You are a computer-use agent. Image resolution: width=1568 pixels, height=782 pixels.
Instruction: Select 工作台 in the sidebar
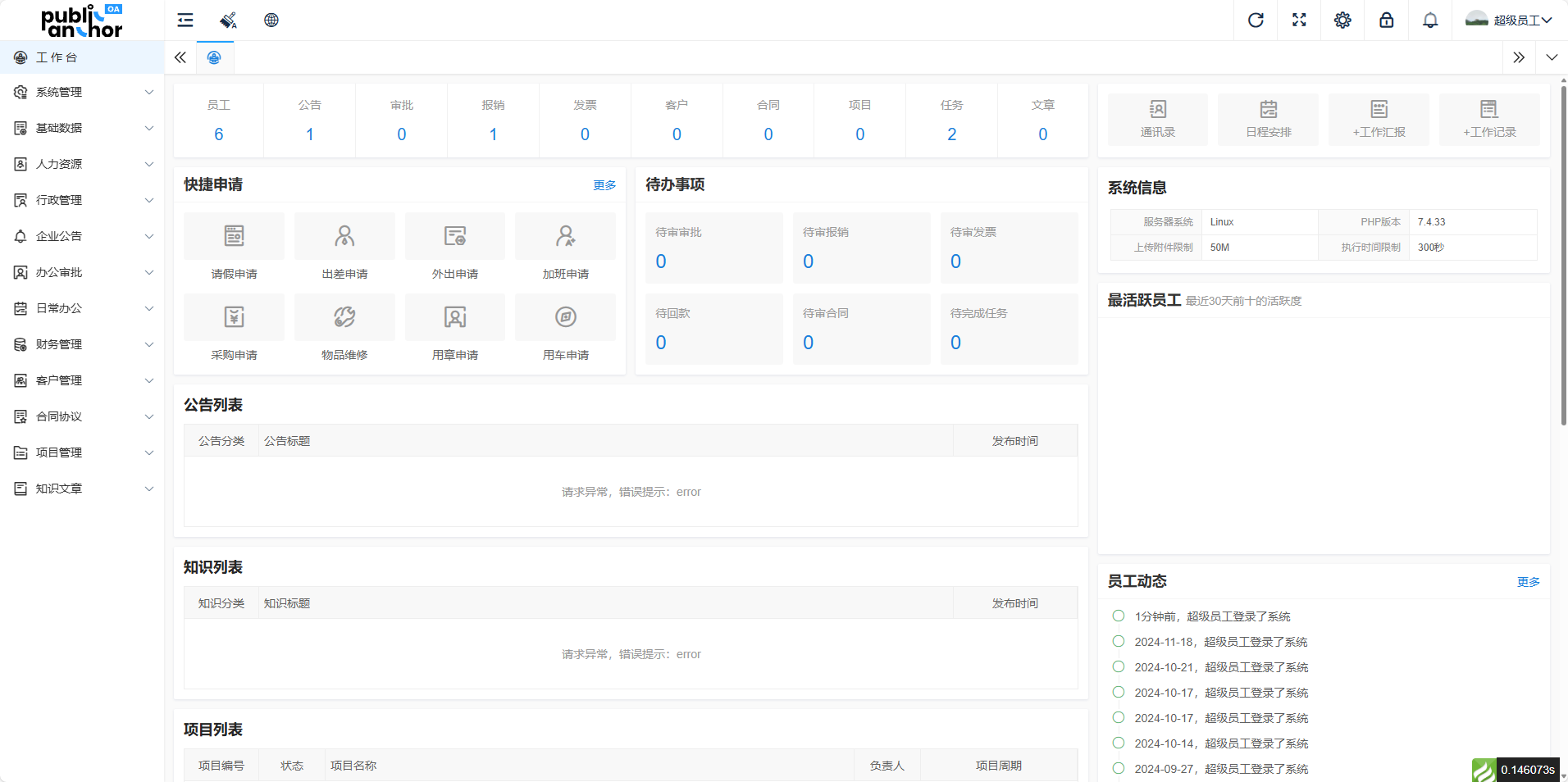pos(82,57)
